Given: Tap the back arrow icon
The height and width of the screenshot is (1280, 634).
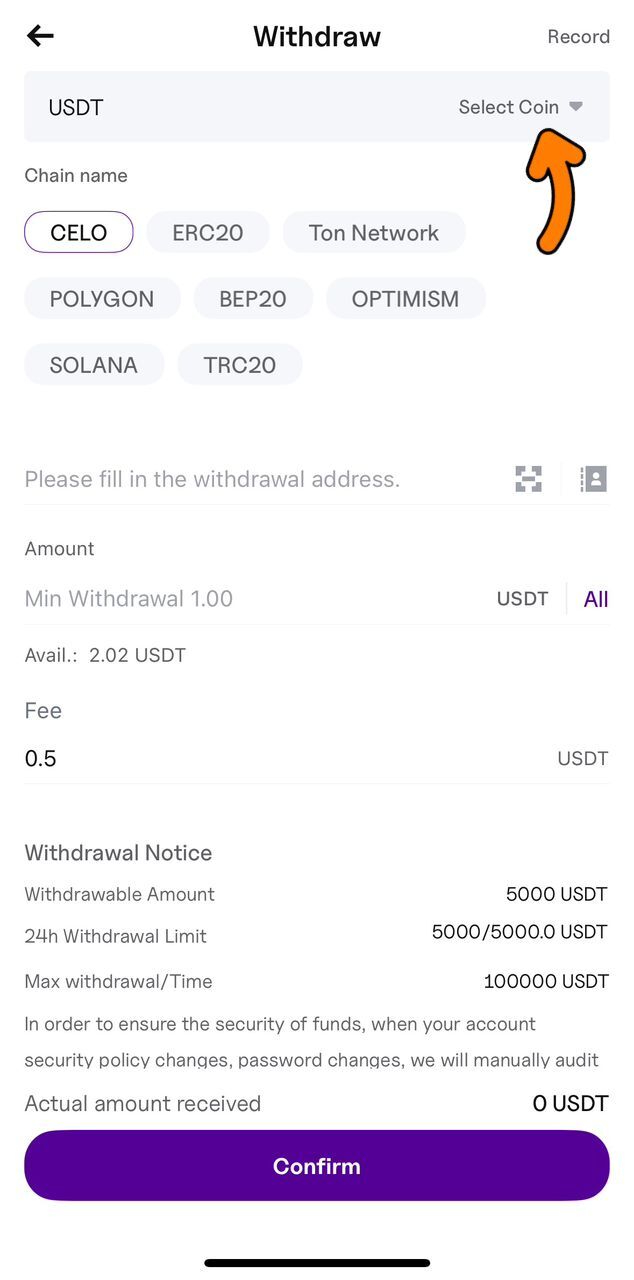Looking at the screenshot, I should click(x=39, y=36).
